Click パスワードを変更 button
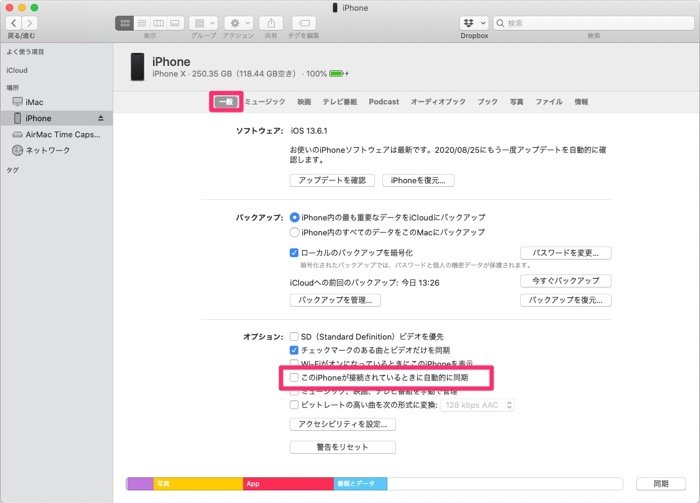Viewport: 700px width, 503px height. pos(566,253)
